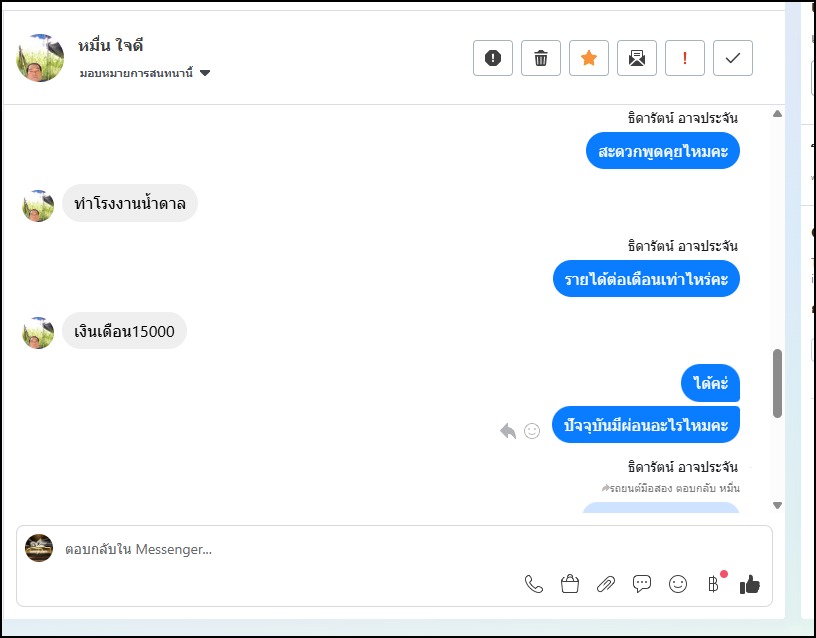Click the chat scrollbar up arrow
Image resolution: width=816 pixels, height=638 pixels.
tap(778, 114)
